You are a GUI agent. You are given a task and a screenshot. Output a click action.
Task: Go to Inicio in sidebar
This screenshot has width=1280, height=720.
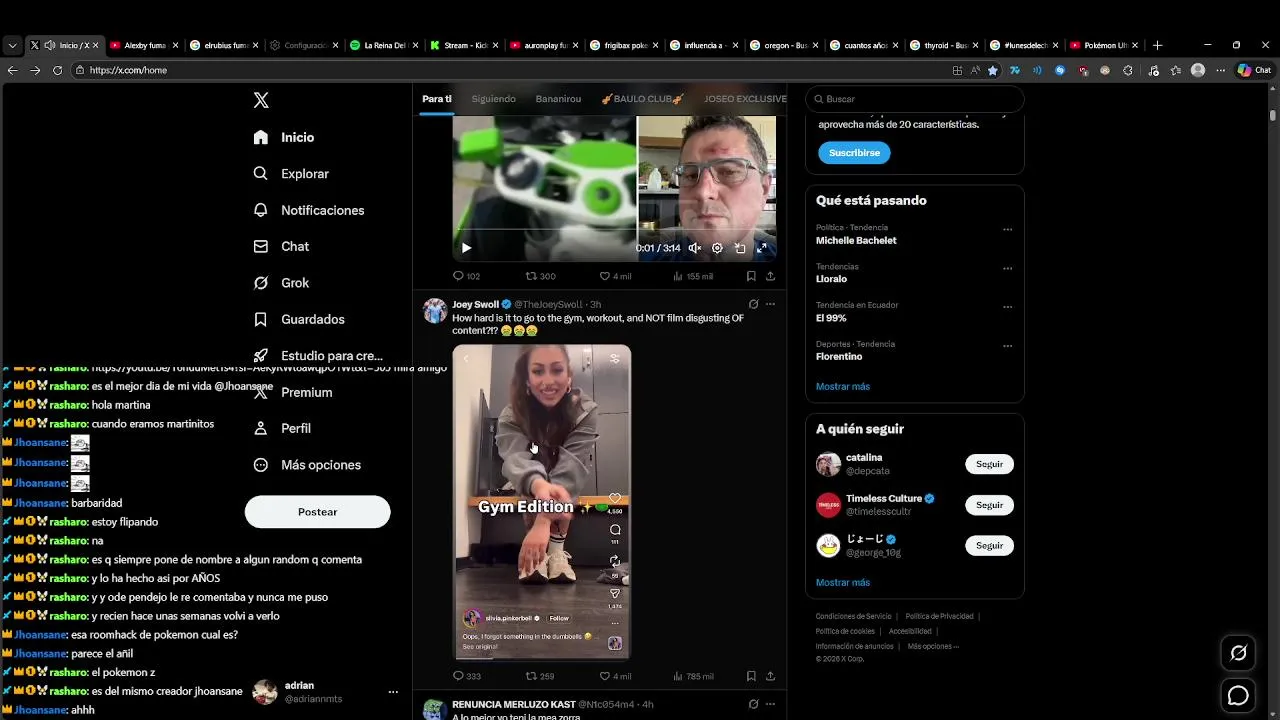tap(284, 137)
